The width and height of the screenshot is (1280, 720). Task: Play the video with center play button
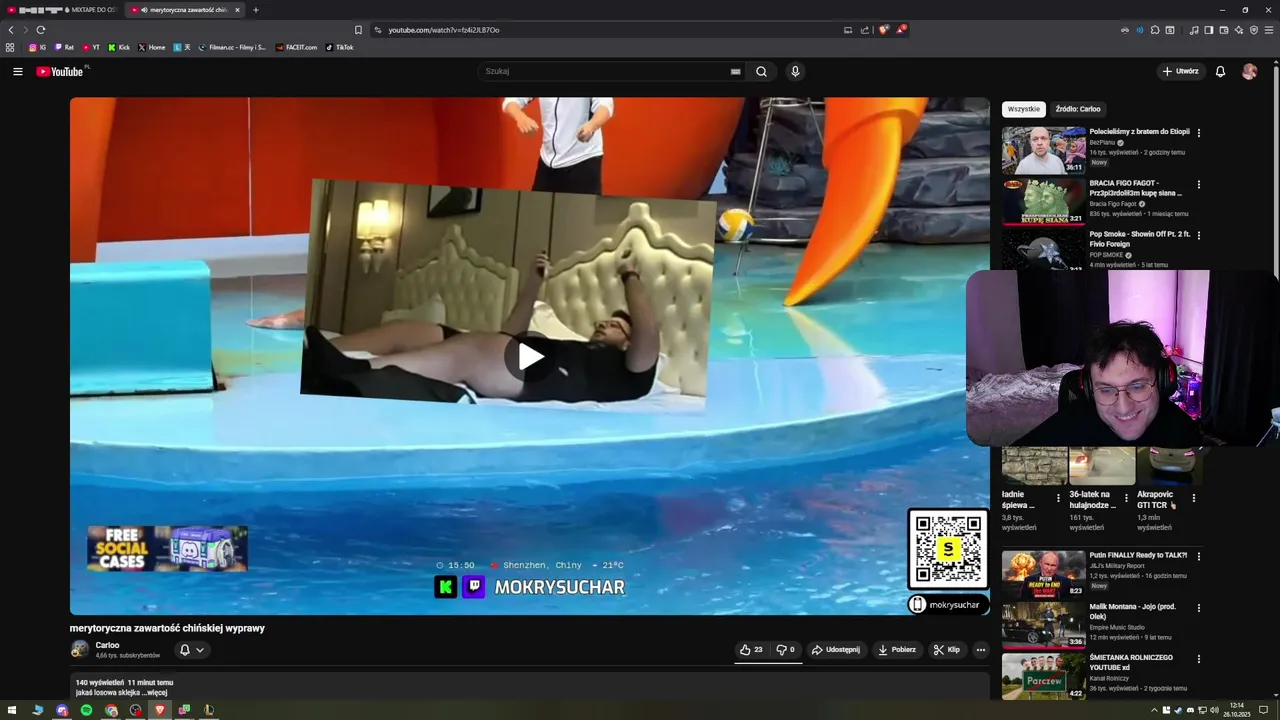click(x=529, y=356)
